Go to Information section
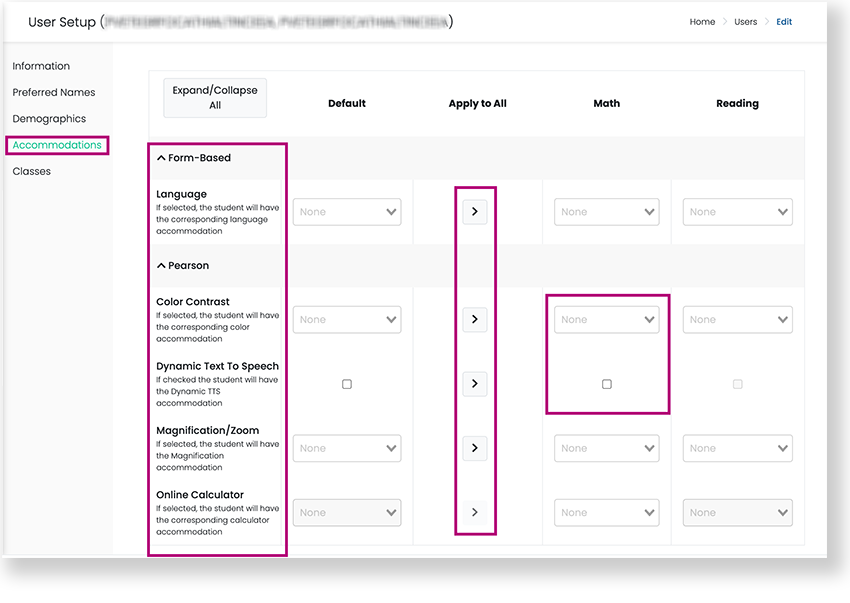The width and height of the screenshot is (850, 603). pyautogui.click(x=41, y=66)
